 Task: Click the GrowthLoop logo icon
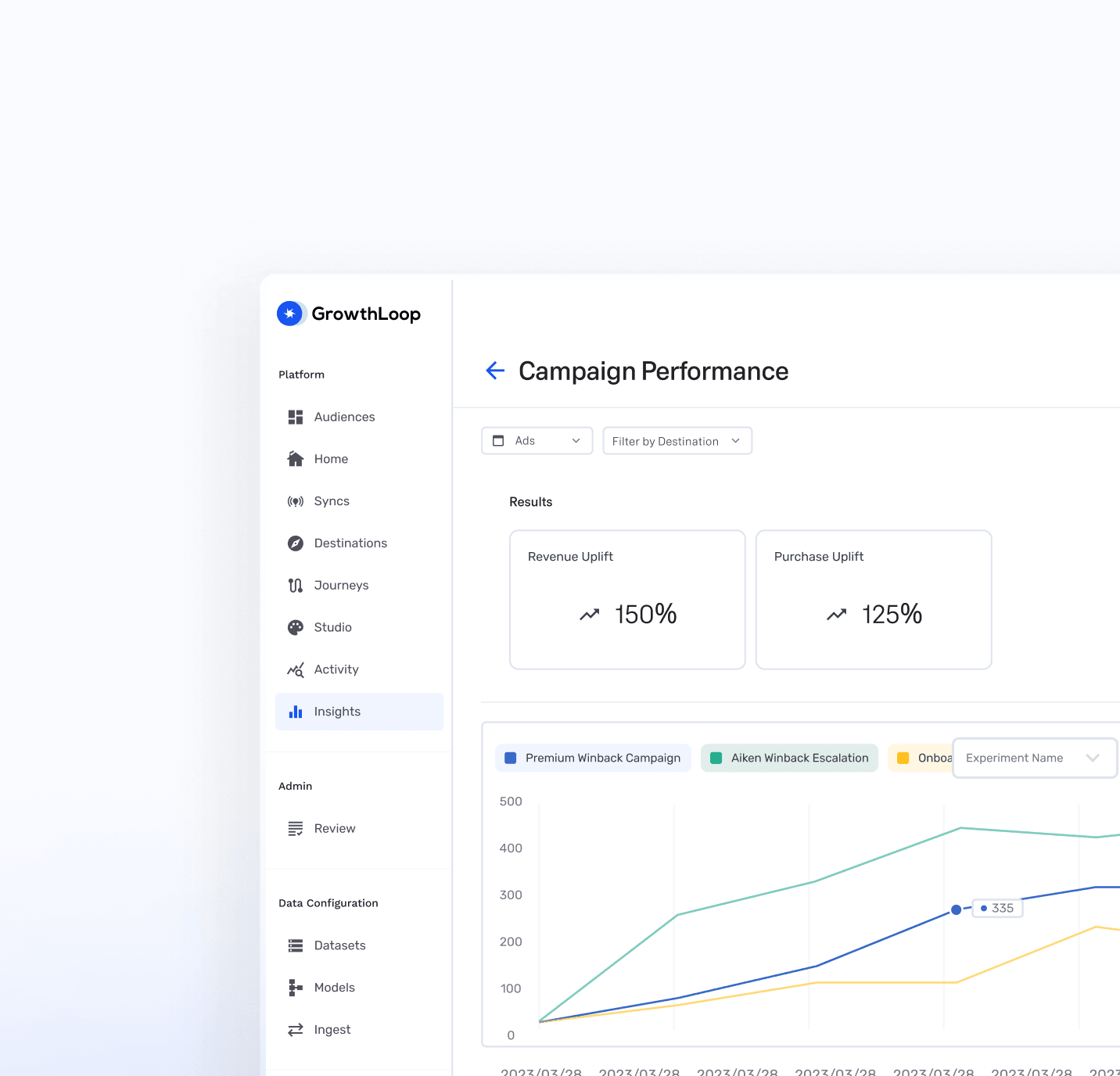[x=290, y=314]
